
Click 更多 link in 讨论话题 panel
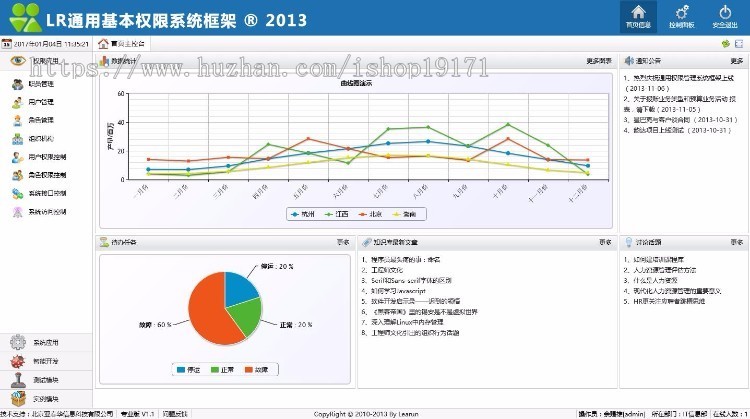(x=737, y=243)
